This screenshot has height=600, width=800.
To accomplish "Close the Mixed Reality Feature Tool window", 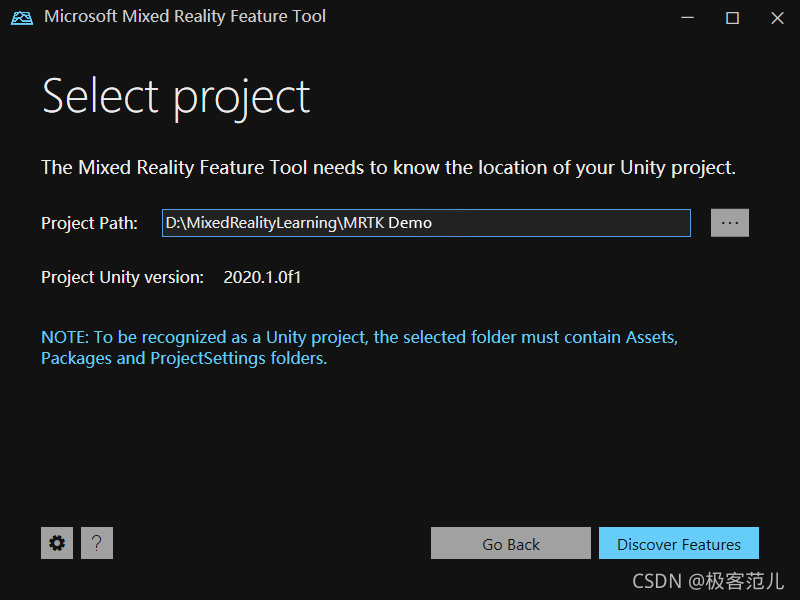I will tap(777, 18).
